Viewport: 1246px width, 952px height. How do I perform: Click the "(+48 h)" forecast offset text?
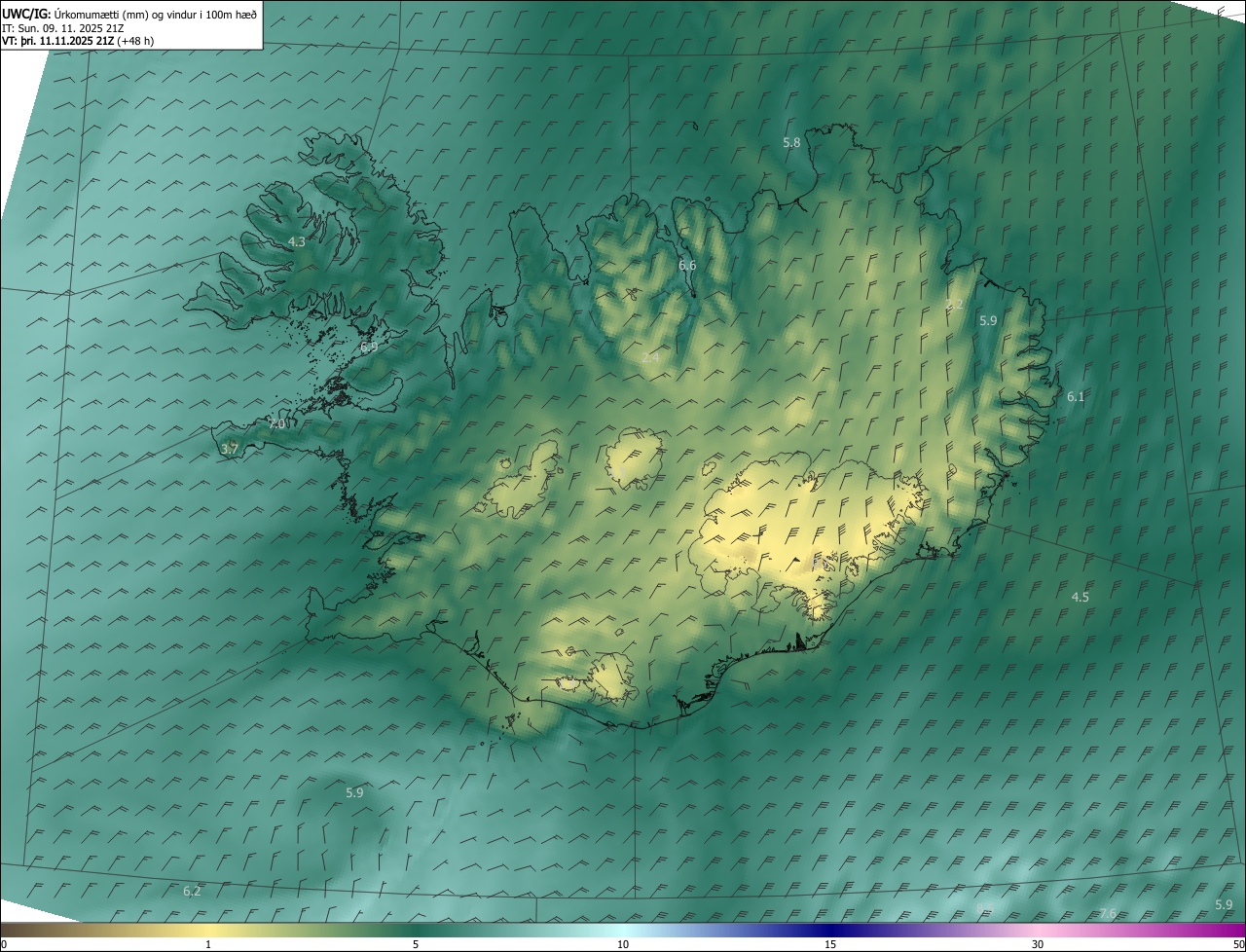click(x=134, y=41)
